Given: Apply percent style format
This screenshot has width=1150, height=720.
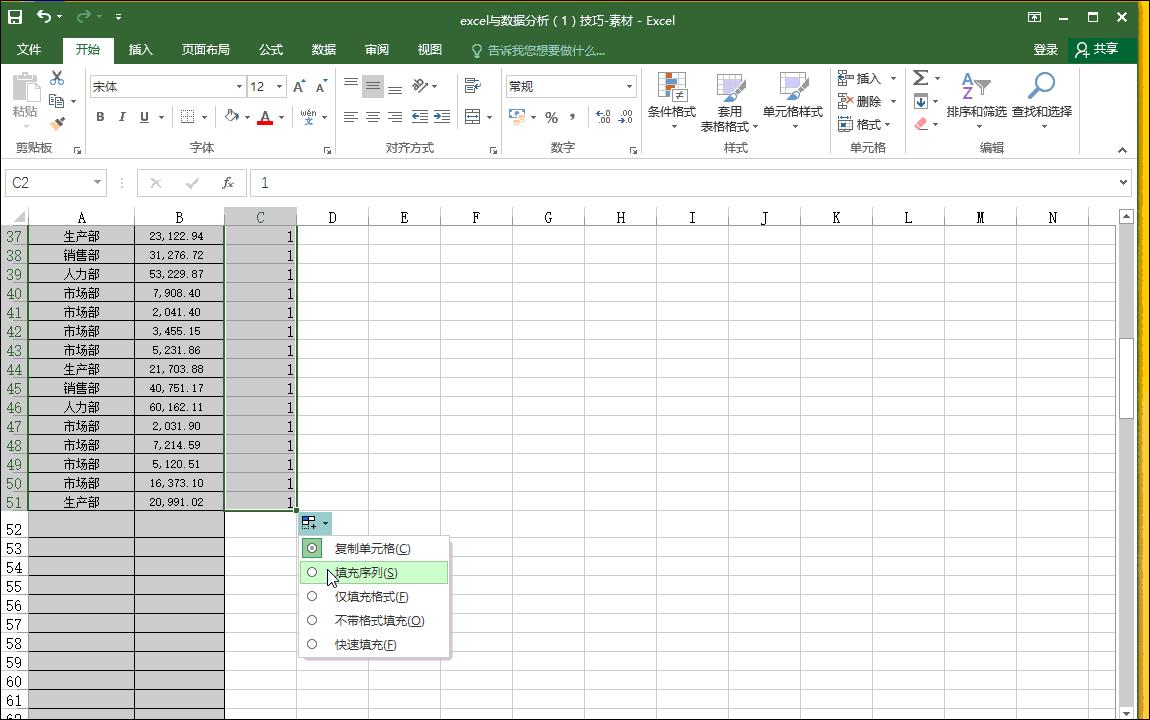Looking at the screenshot, I should pyautogui.click(x=552, y=117).
